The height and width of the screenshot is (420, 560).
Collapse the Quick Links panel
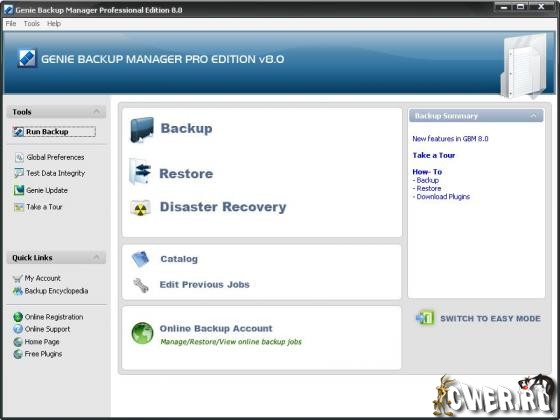pos(96,258)
